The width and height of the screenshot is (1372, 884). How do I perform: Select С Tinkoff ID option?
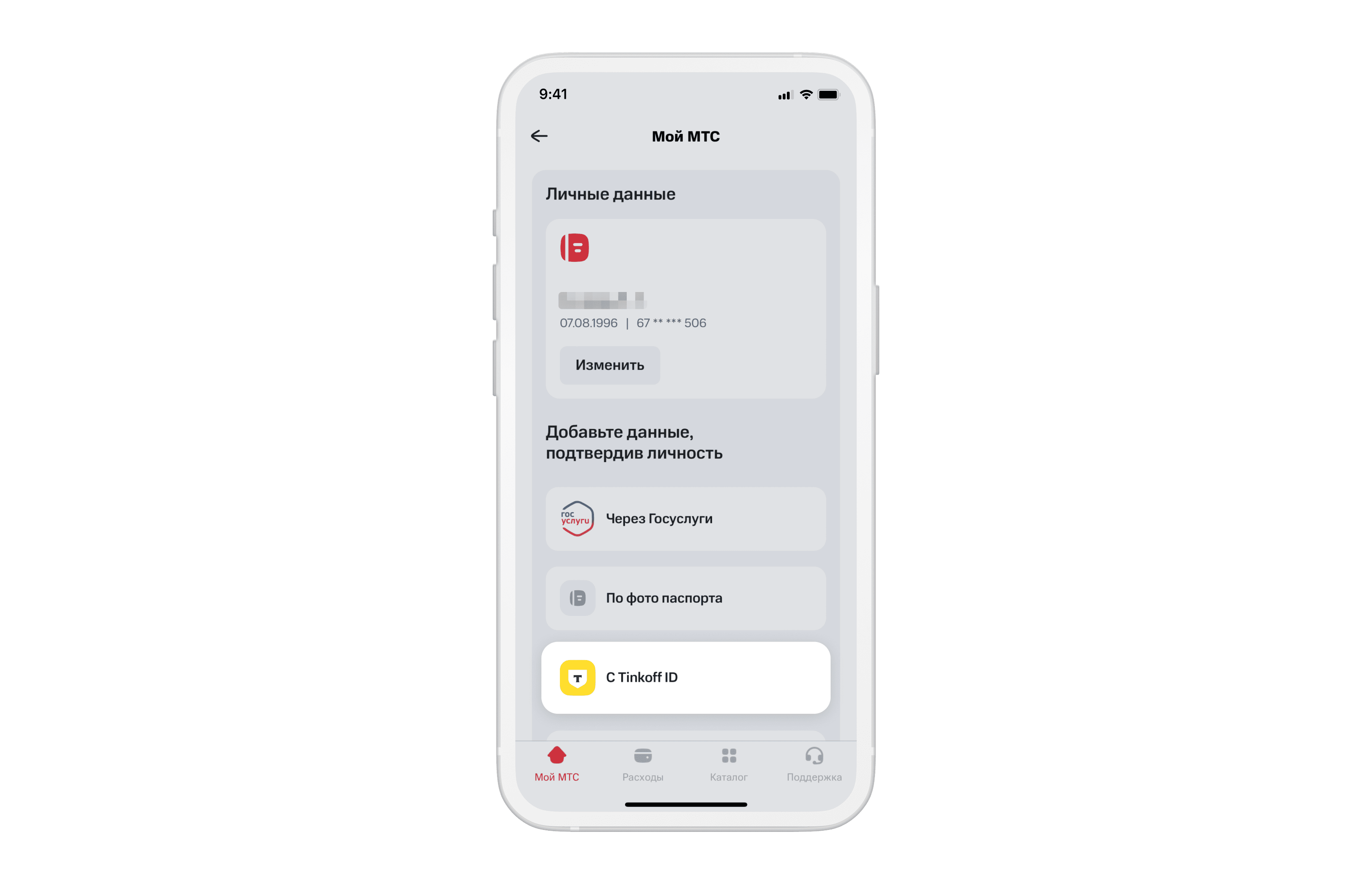point(700,679)
